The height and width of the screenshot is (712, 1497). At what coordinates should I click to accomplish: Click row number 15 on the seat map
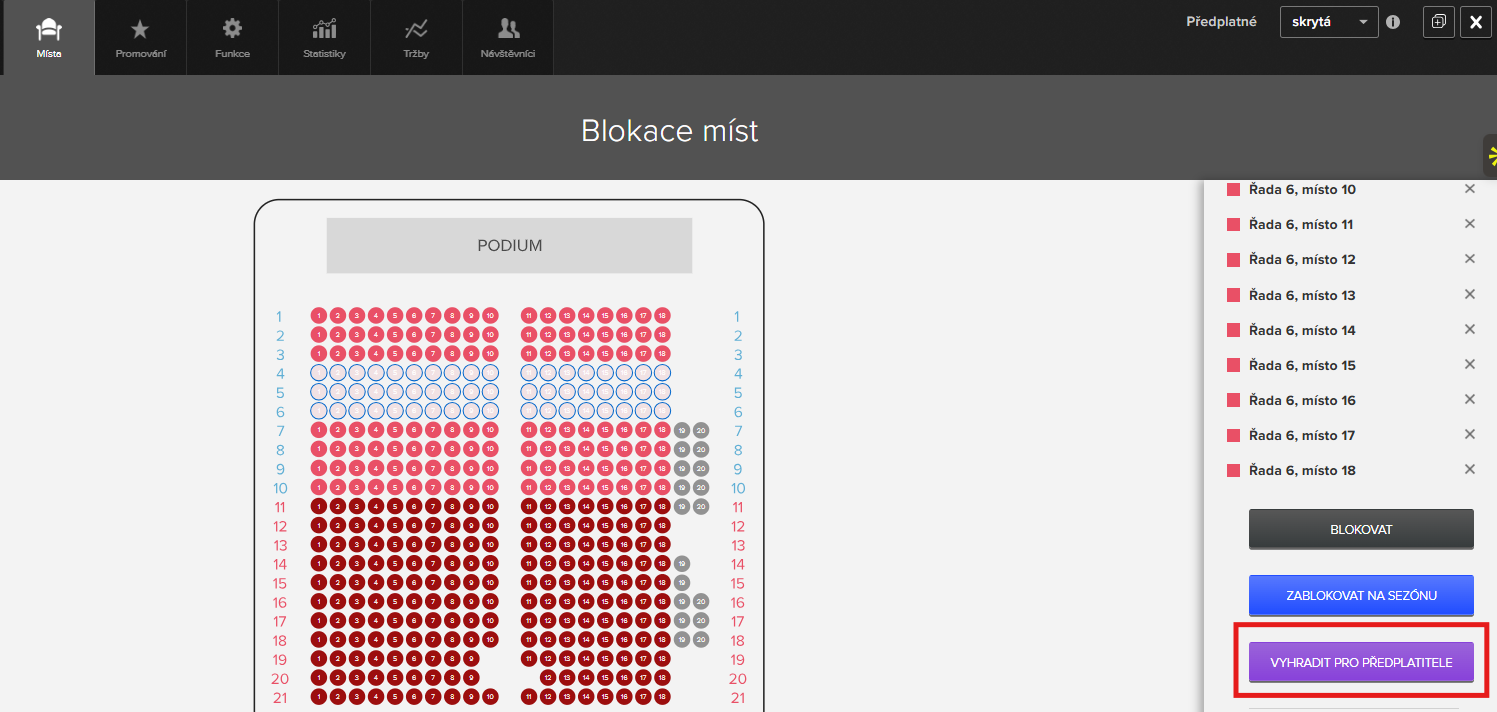[x=279, y=583]
